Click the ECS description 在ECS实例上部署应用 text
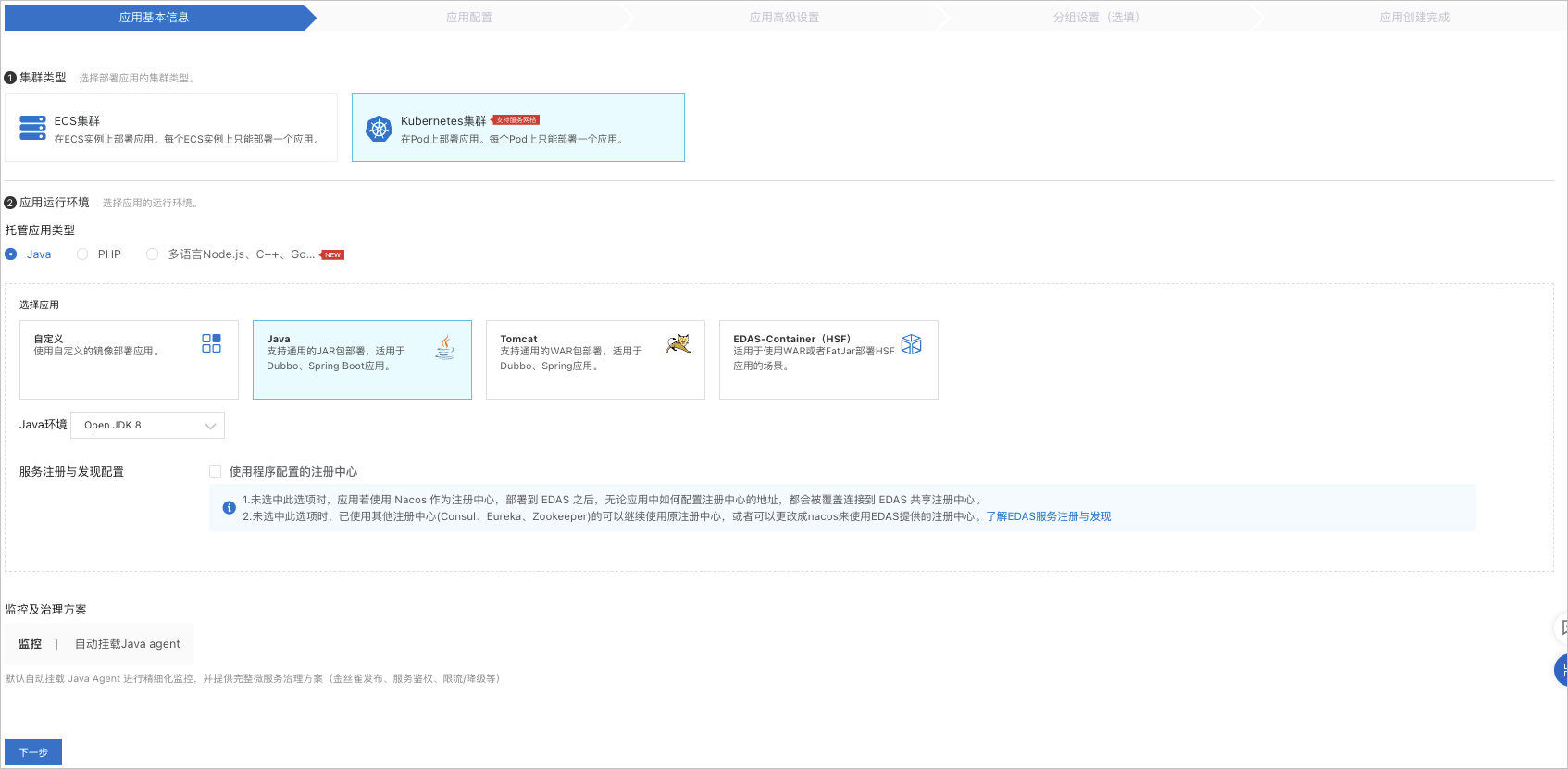 pos(189,140)
